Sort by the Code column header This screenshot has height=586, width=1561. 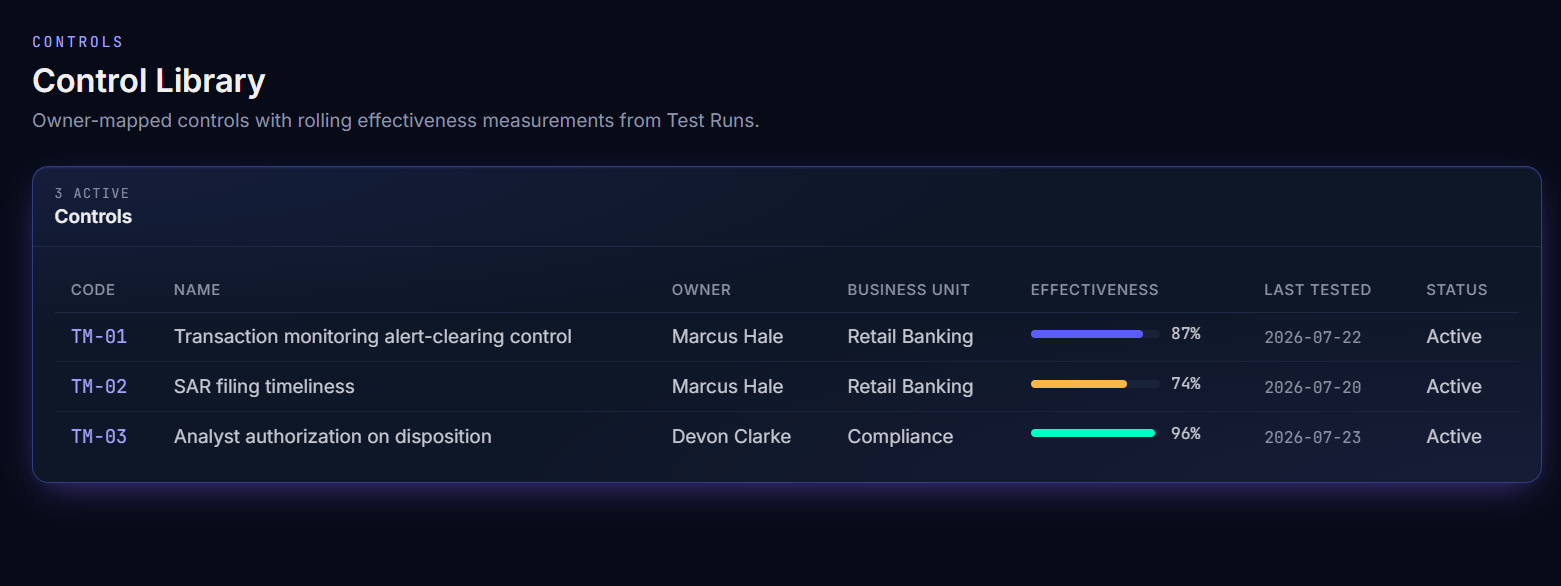pyautogui.click(x=93, y=290)
